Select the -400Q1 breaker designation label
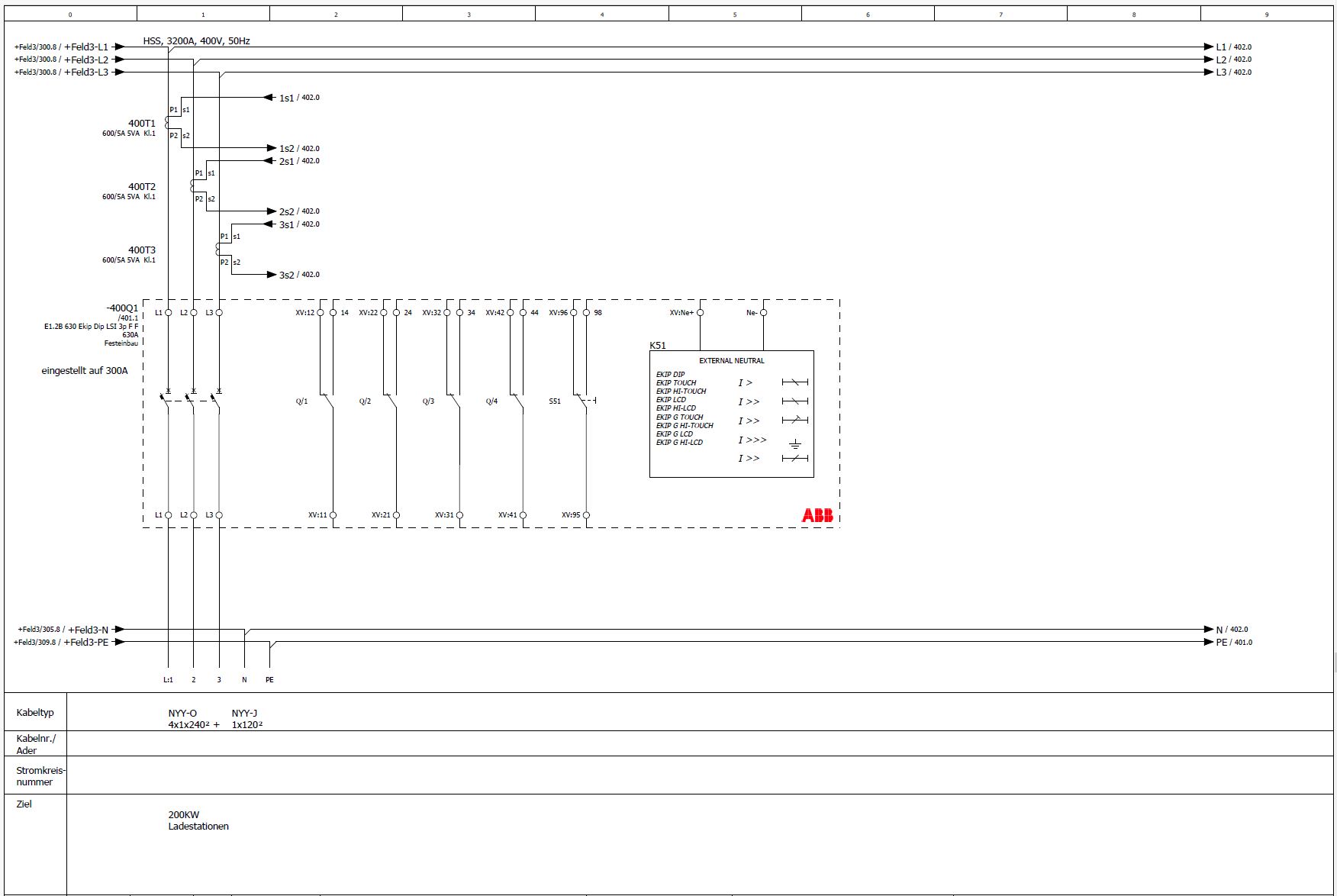The image size is (1337, 896). pos(122,308)
